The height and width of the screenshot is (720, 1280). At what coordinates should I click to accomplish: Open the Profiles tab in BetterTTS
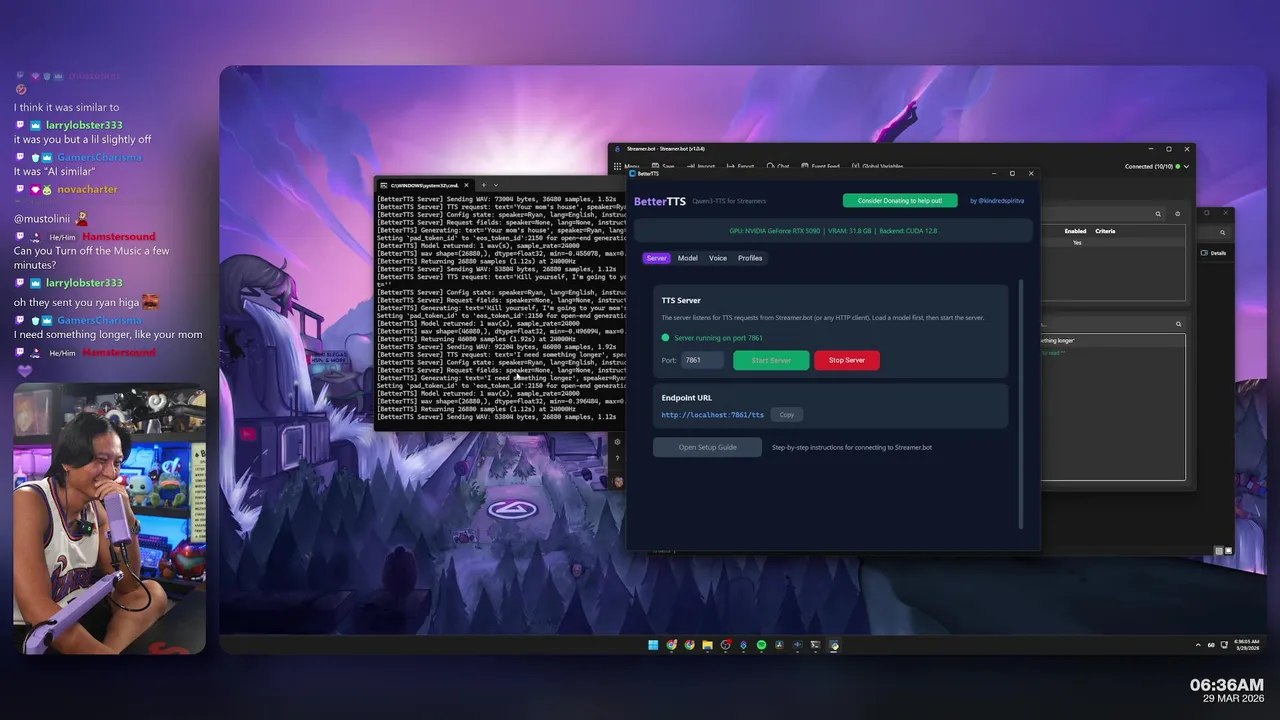[750, 258]
